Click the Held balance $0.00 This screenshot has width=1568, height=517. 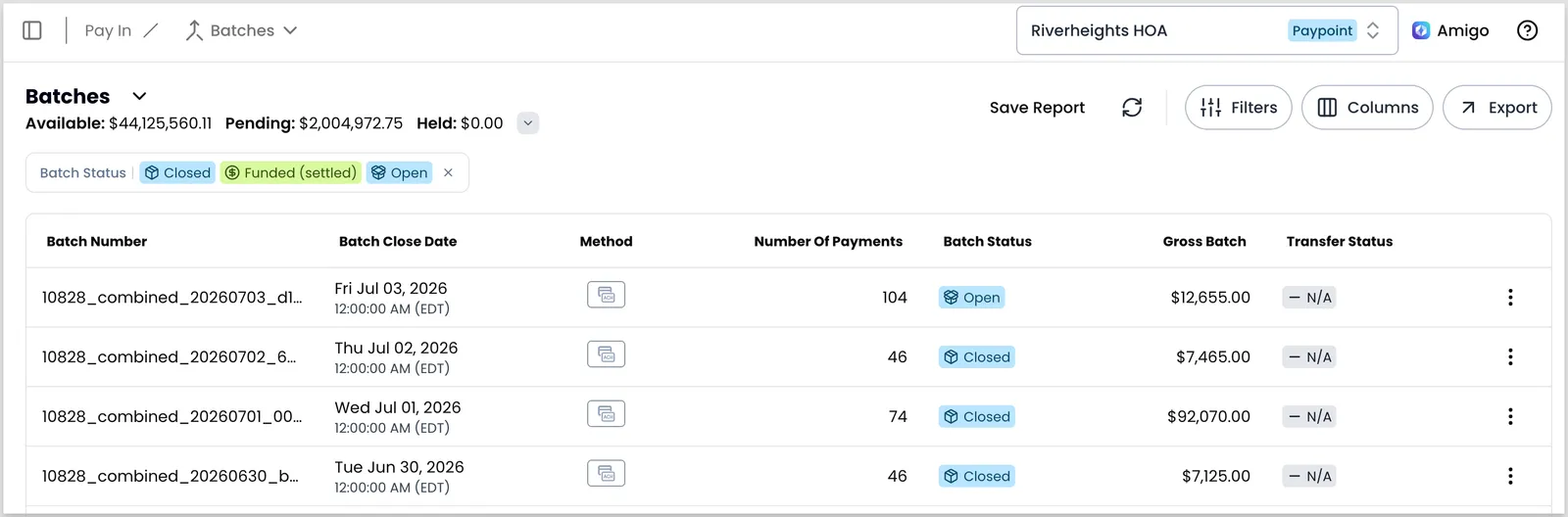pyautogui.click(x=460, y=123)
